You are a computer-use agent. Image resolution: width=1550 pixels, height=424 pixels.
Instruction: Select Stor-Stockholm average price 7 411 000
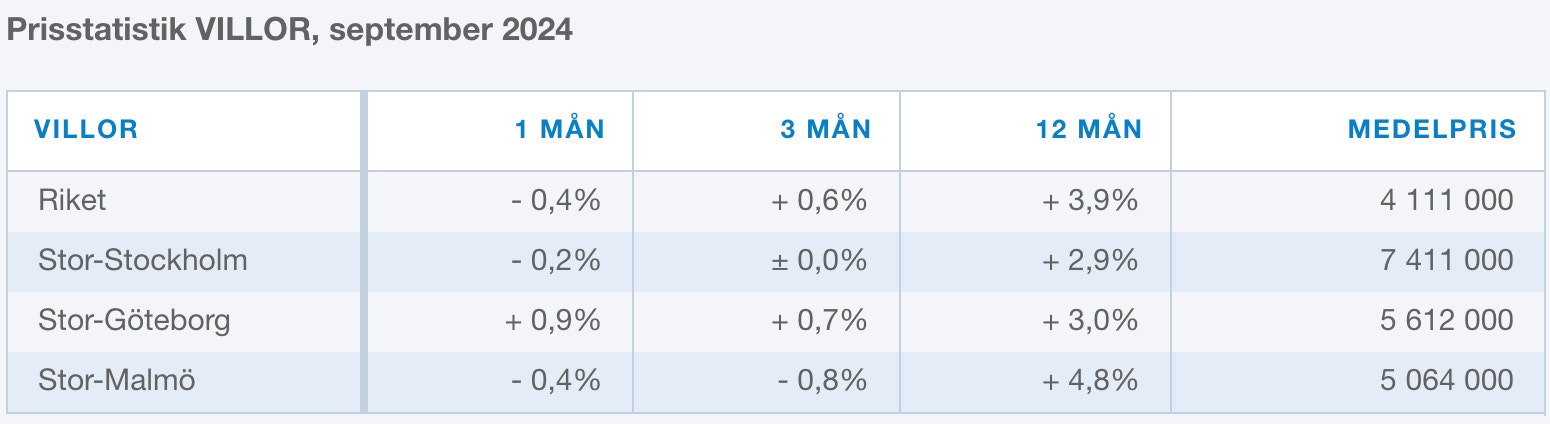pyautogui.click(x=1446, y=260)
